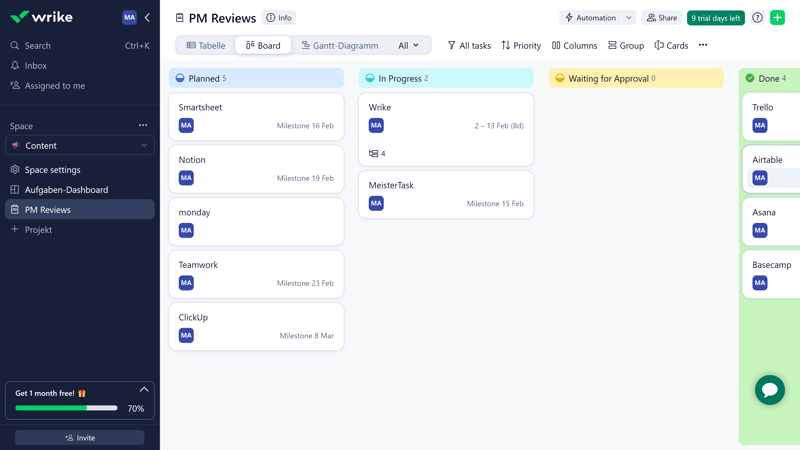Open the Asana card
800x450 pixels.
point(771,221)
